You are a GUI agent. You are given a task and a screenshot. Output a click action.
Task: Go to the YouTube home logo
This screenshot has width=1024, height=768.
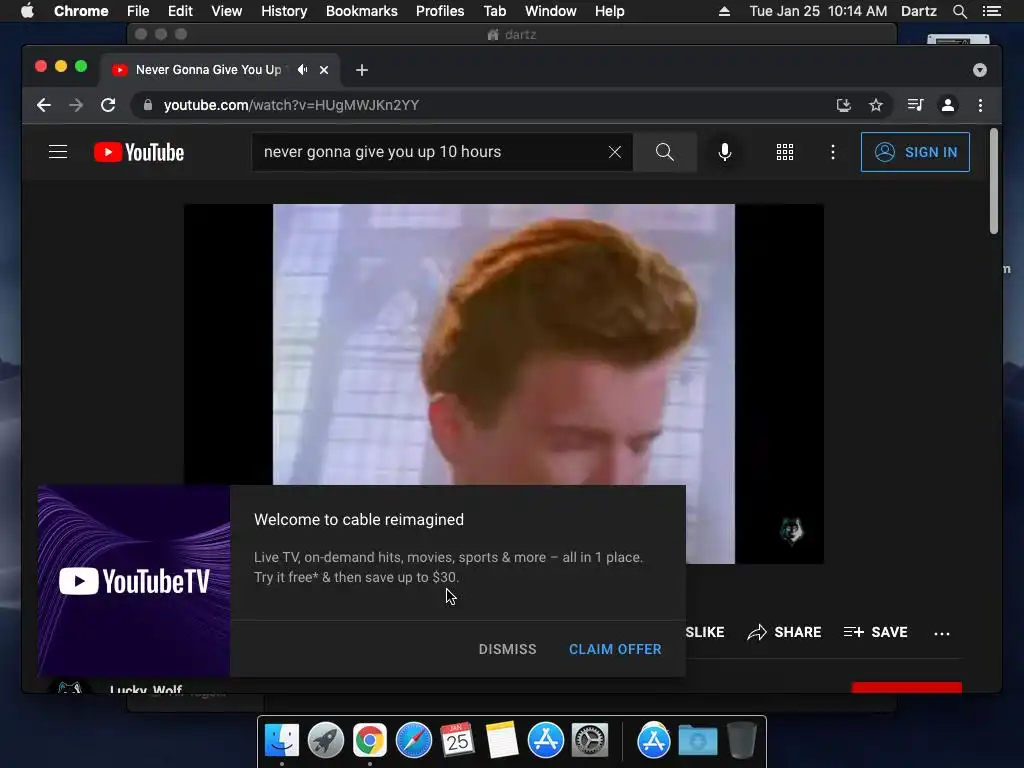pyautogui.click(x=139, y=152)
